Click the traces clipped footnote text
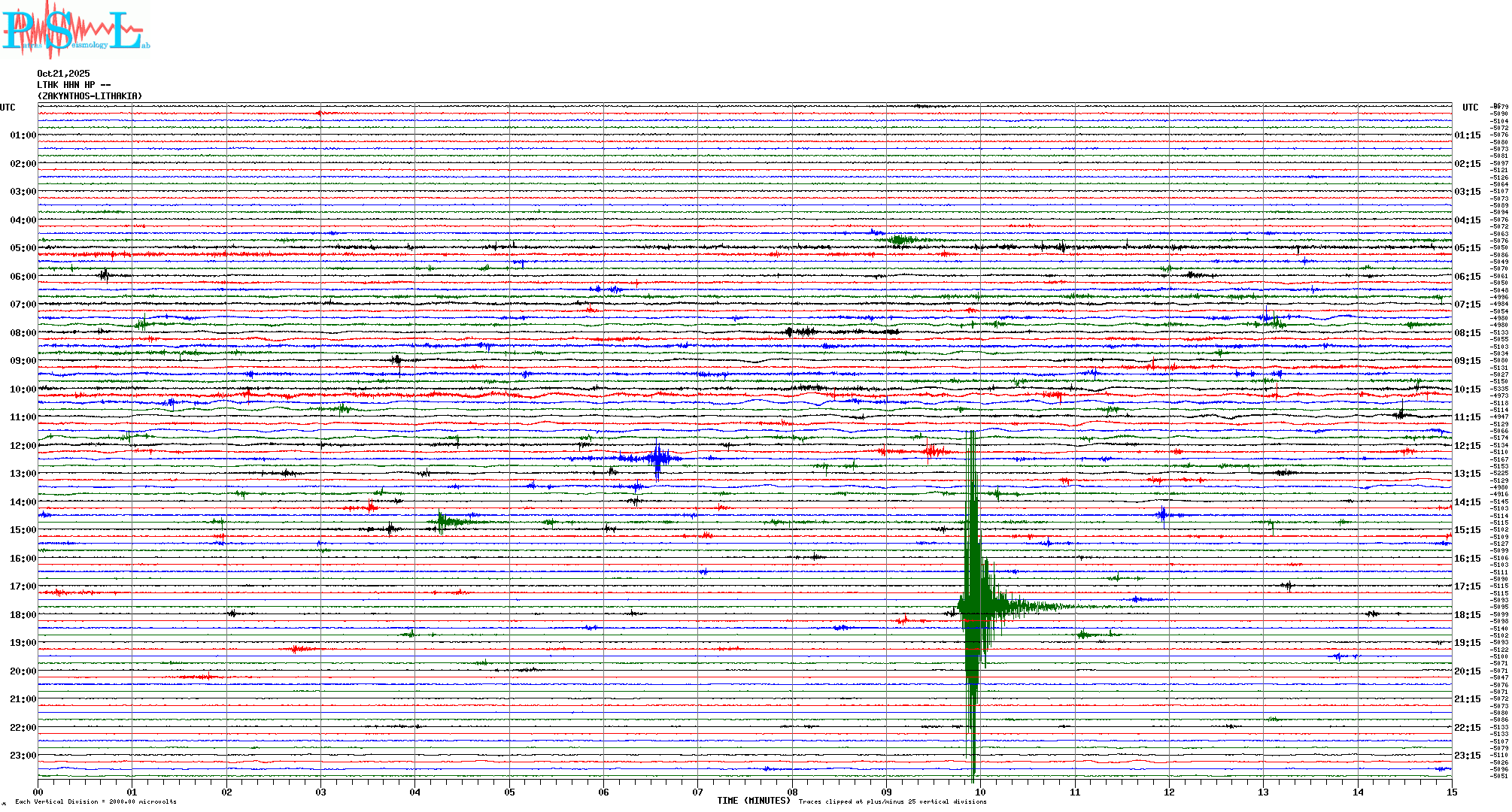The height and width of the screenshot is (812, 1512). click(x=892, y=801)
